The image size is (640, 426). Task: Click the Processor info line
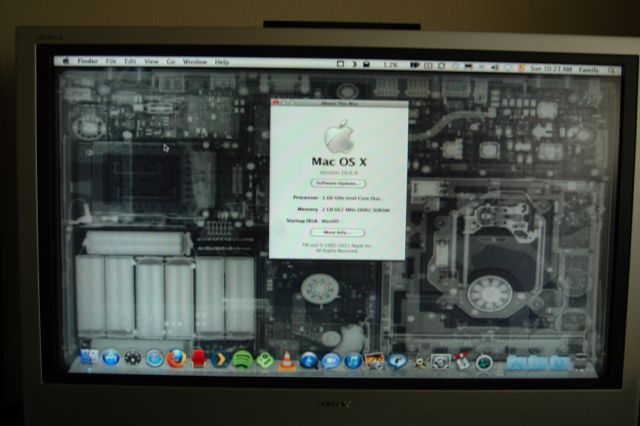(x=337, y=198)
